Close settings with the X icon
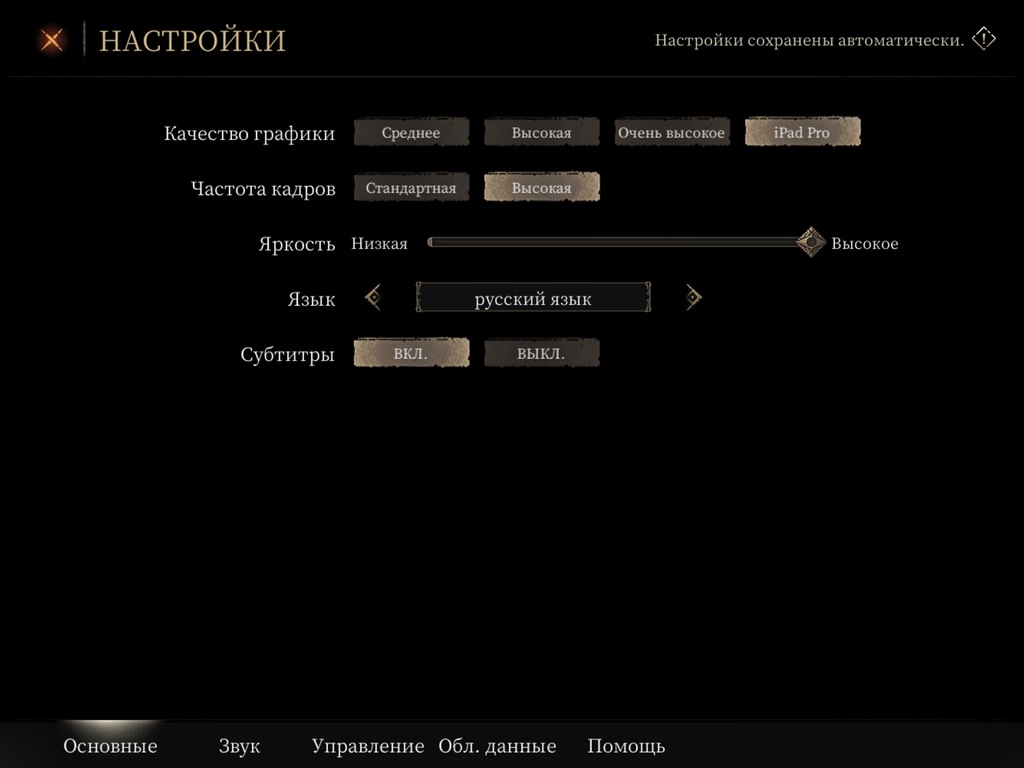 pos(52,41)
